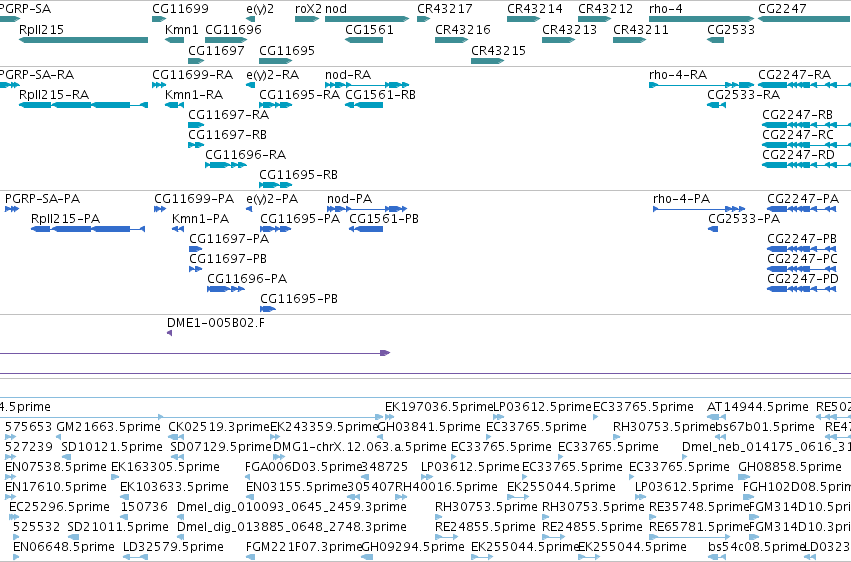Click the SD10121.5prime EST label
851x562 pixels.
pos(112,447)
